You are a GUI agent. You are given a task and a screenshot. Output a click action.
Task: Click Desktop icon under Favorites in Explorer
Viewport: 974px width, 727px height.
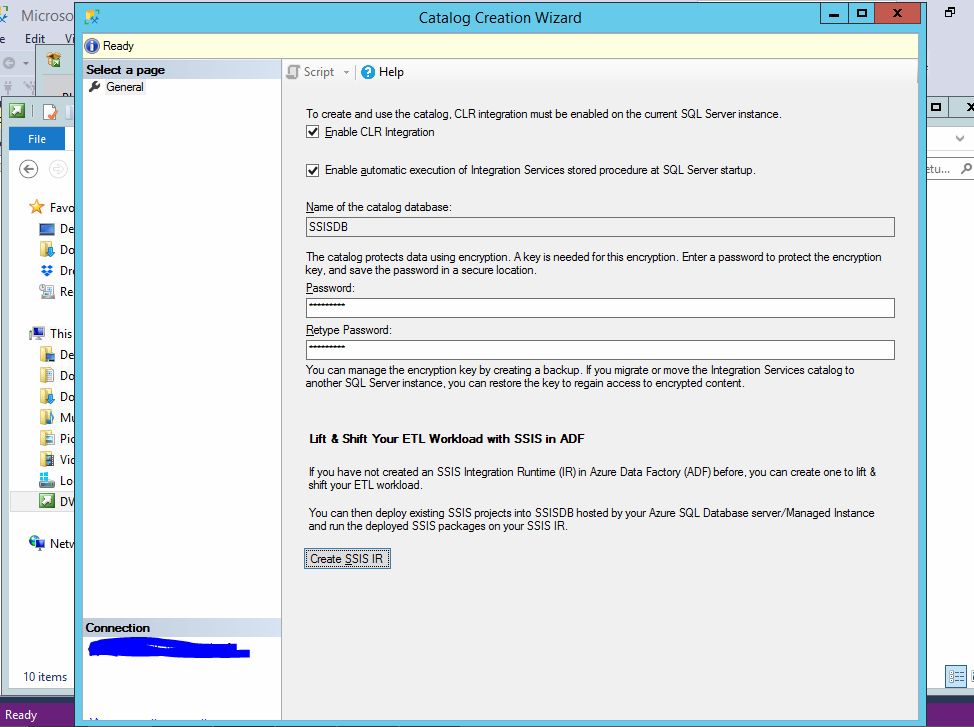[47, 229]
